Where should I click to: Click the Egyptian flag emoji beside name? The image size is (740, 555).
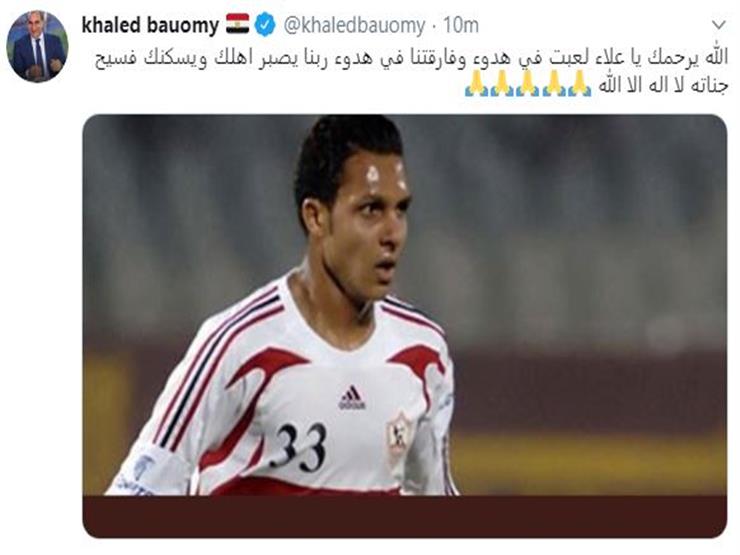237,24
